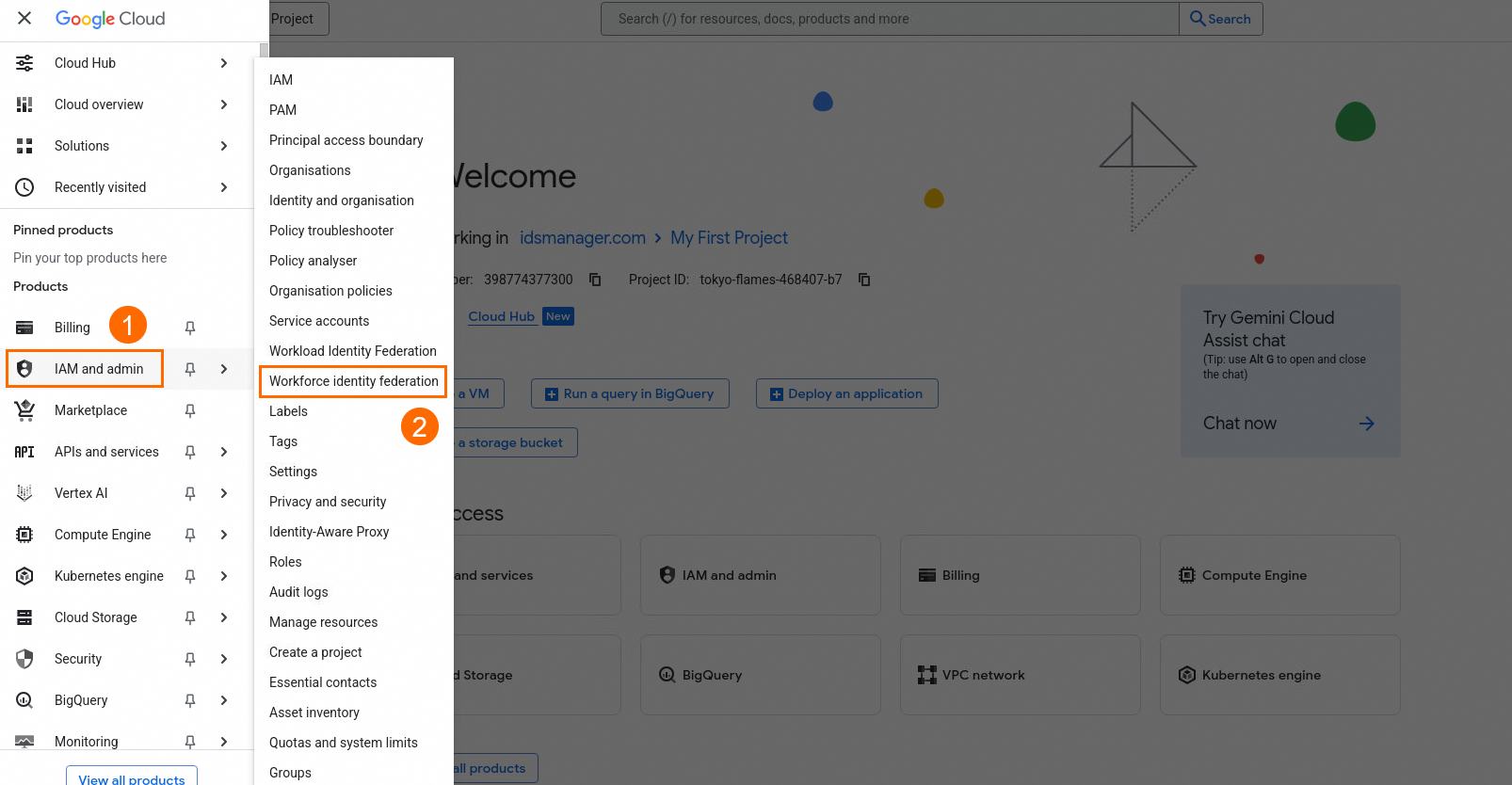The image size is (1512, 785).
Task: Pin Marketplace with its pin icon
Action: pos(190,410)
